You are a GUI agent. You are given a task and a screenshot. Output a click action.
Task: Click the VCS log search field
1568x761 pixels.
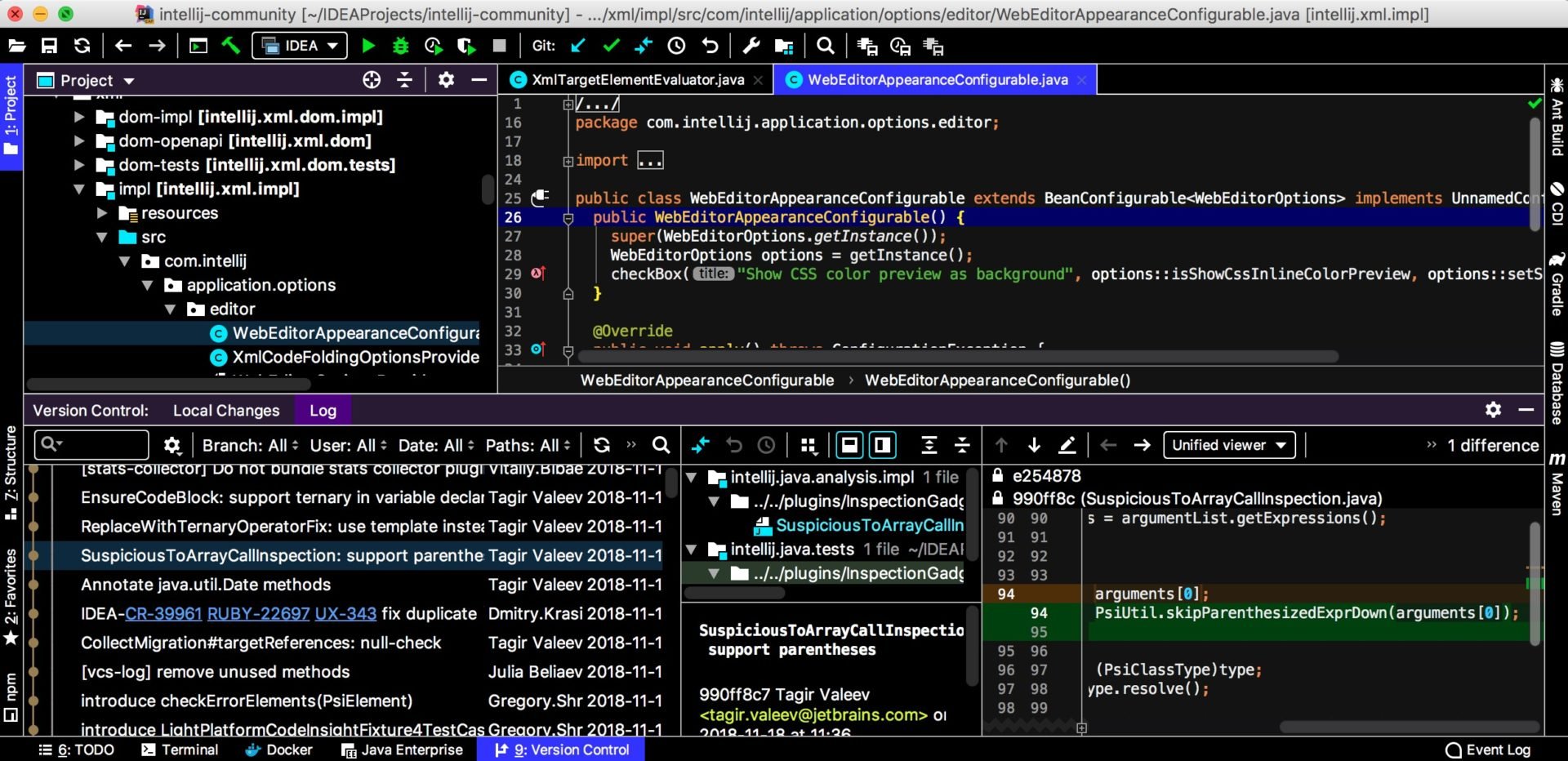[x=91, y=445]
